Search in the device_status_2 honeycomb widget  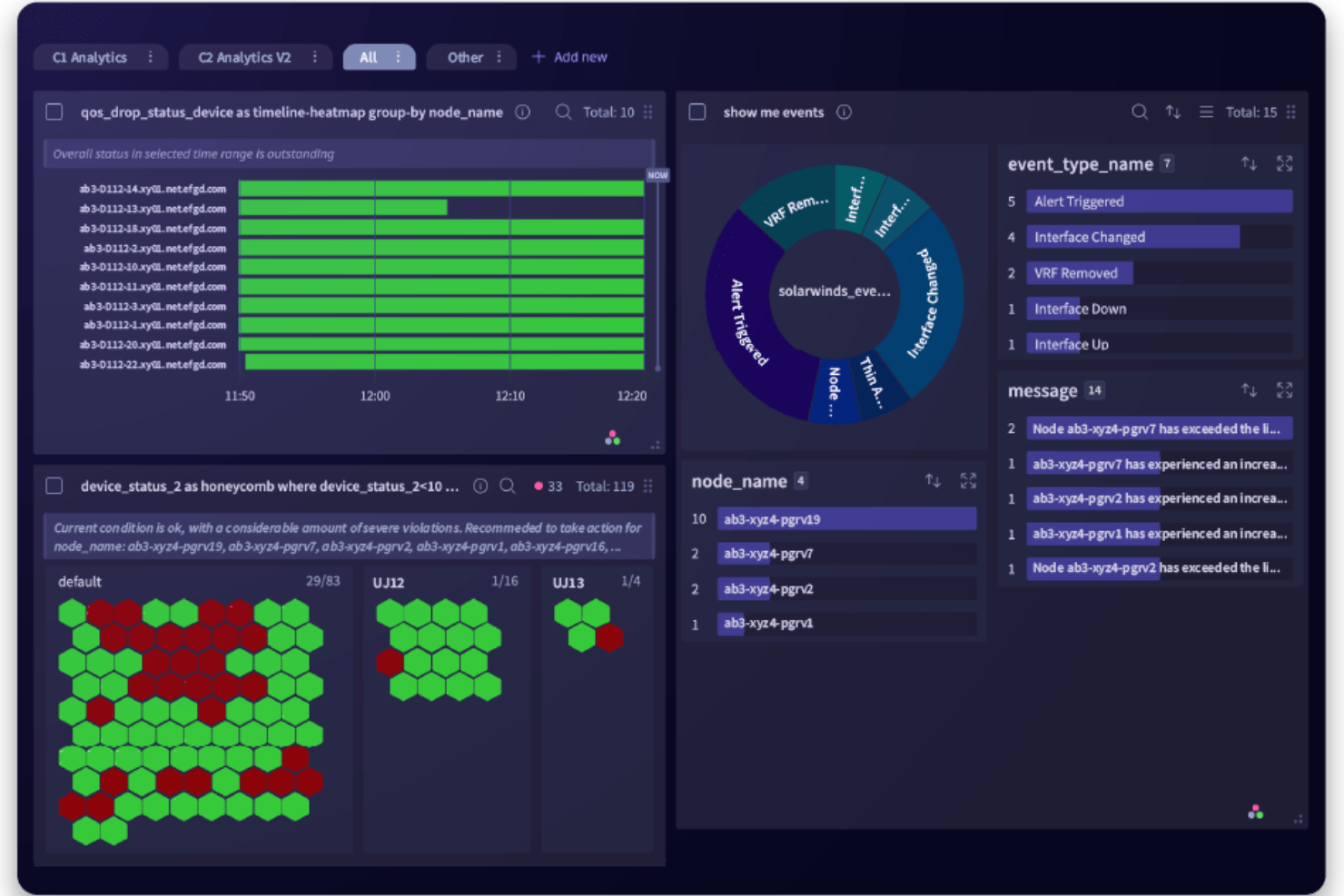(508, 486)
